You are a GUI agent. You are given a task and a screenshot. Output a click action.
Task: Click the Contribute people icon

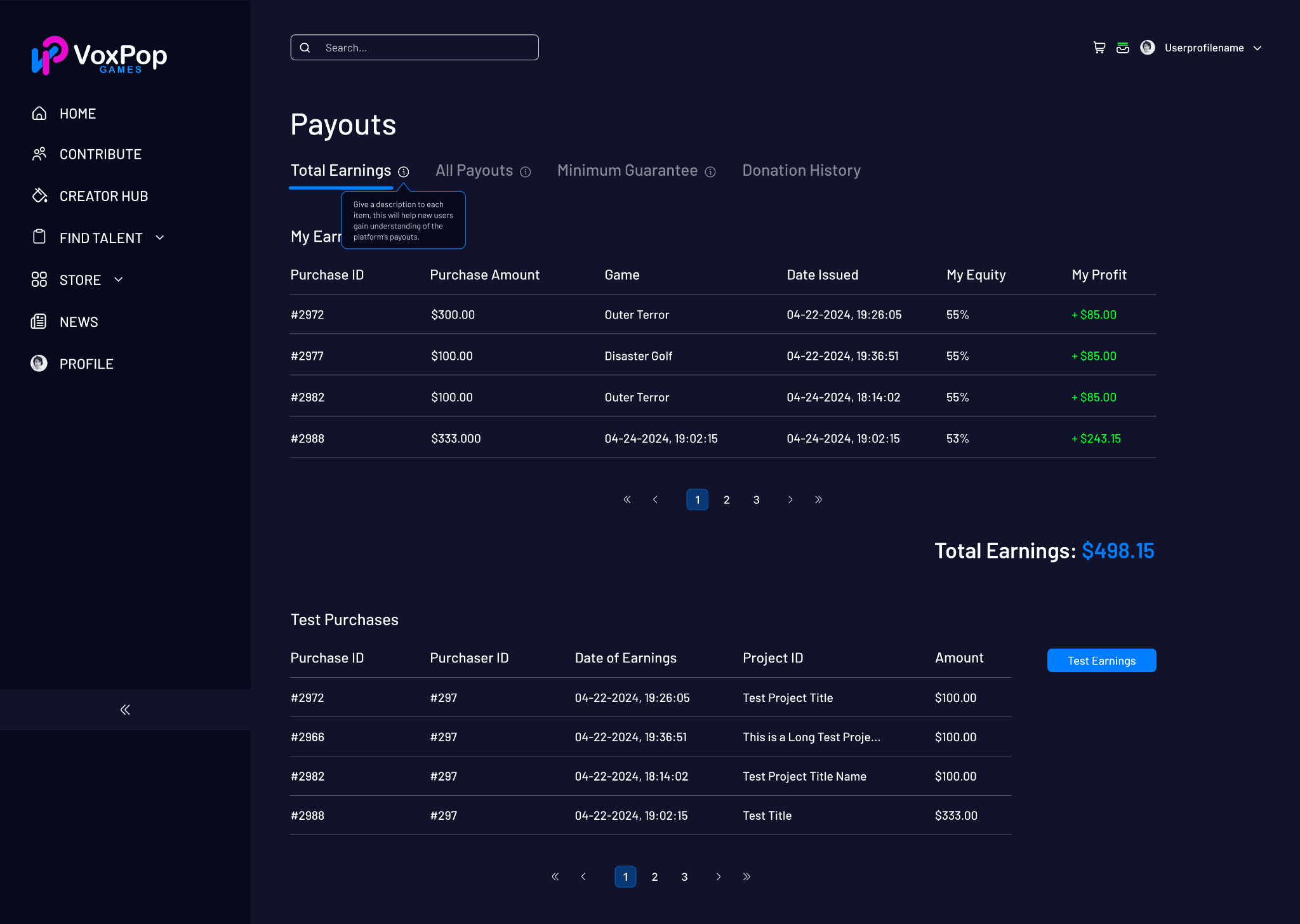pyautogui.click(x=39, y=154)
